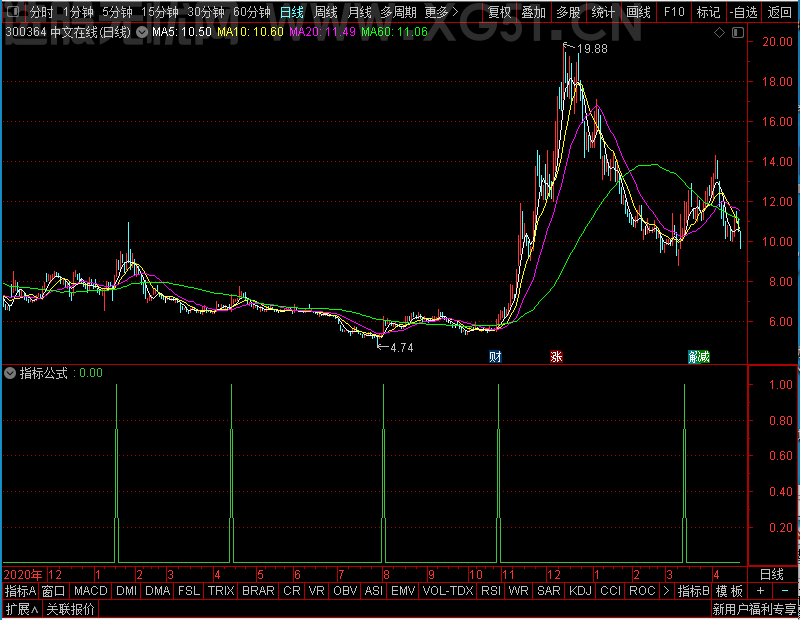Viewport: 800px width, 620px height.
Task: Click the 2020年 label on time axis
Action: tap(23, 575)
